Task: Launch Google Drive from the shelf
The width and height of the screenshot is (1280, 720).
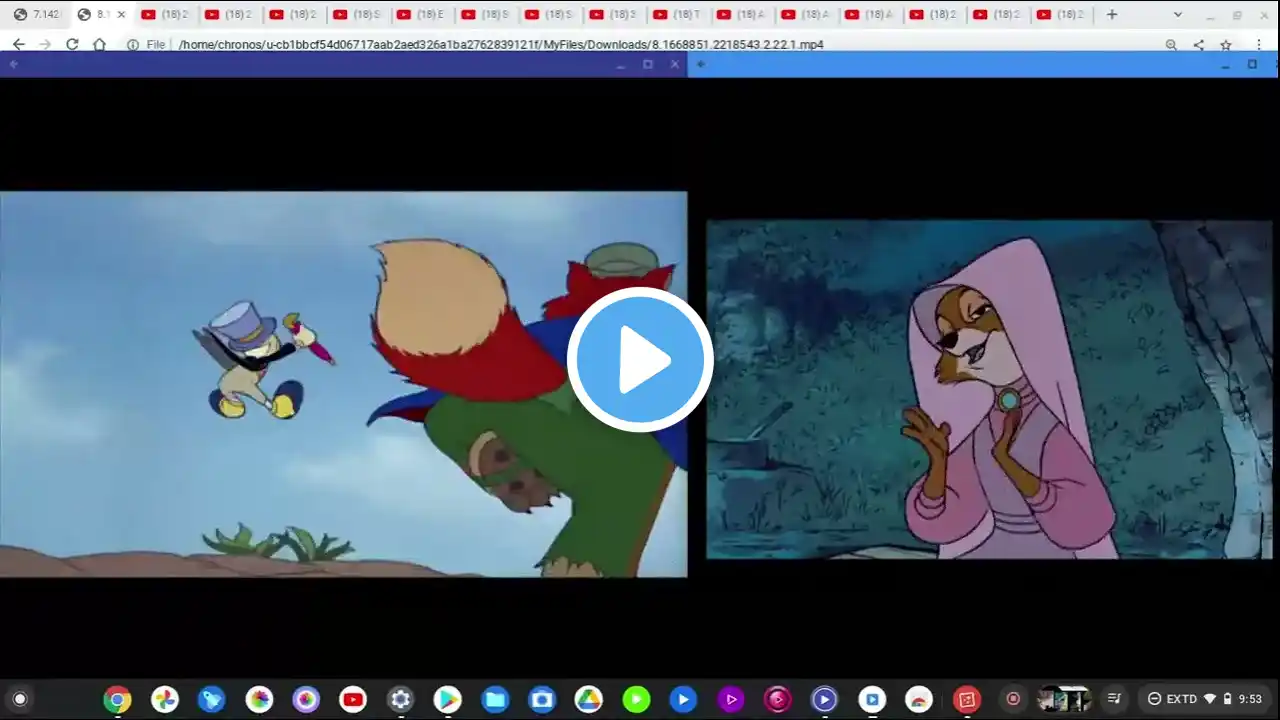Action: [x=589, y=699]
